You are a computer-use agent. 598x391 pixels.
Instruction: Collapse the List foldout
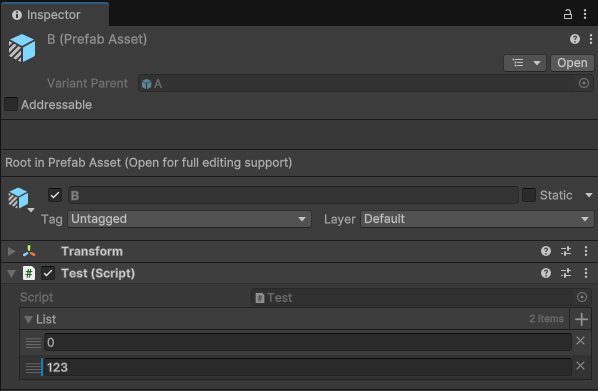coord(28,319)
